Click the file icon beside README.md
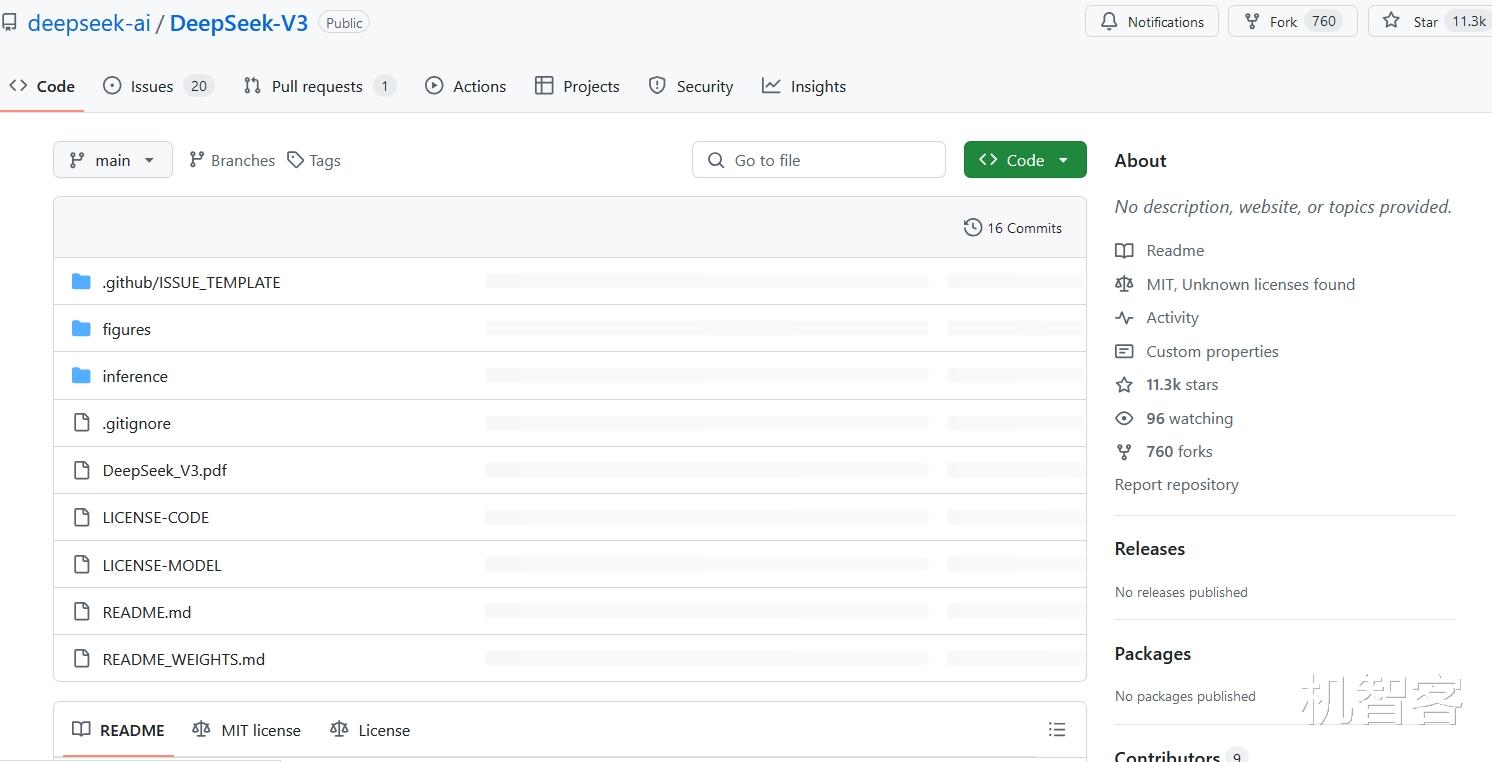1492x762 pixels. [82, 612]
